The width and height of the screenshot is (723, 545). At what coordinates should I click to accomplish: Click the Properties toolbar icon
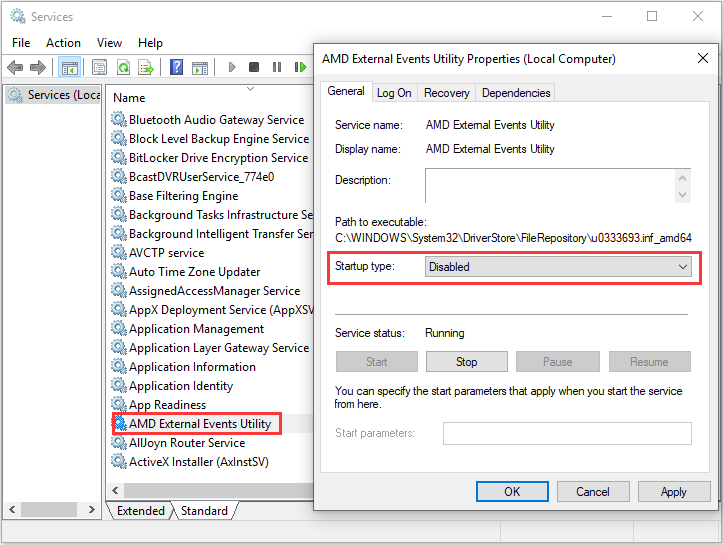(x=99, y=67)
